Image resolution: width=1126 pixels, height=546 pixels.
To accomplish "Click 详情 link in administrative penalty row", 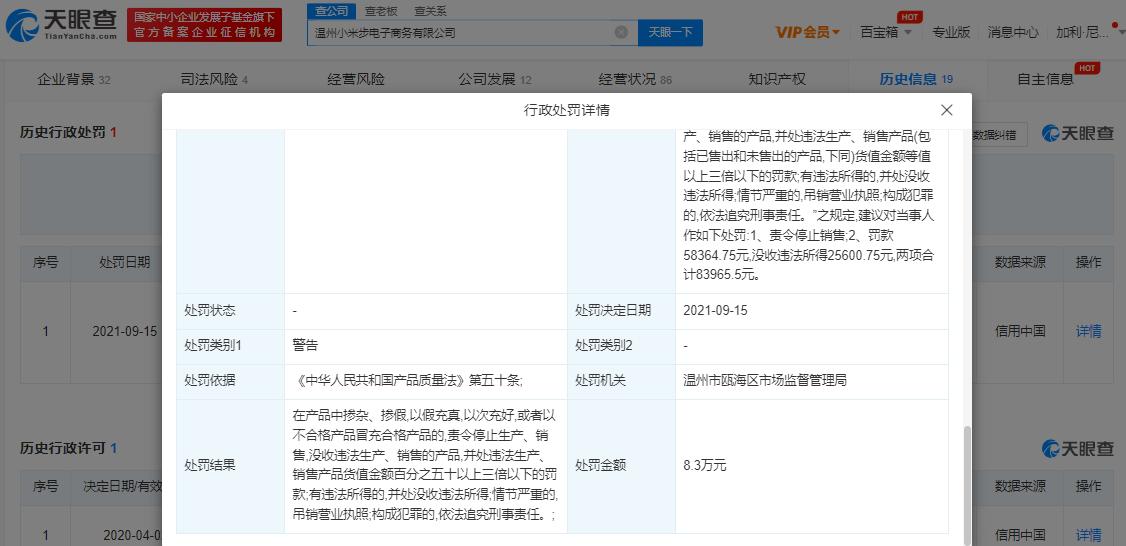I will click(x=1089, y=331).
